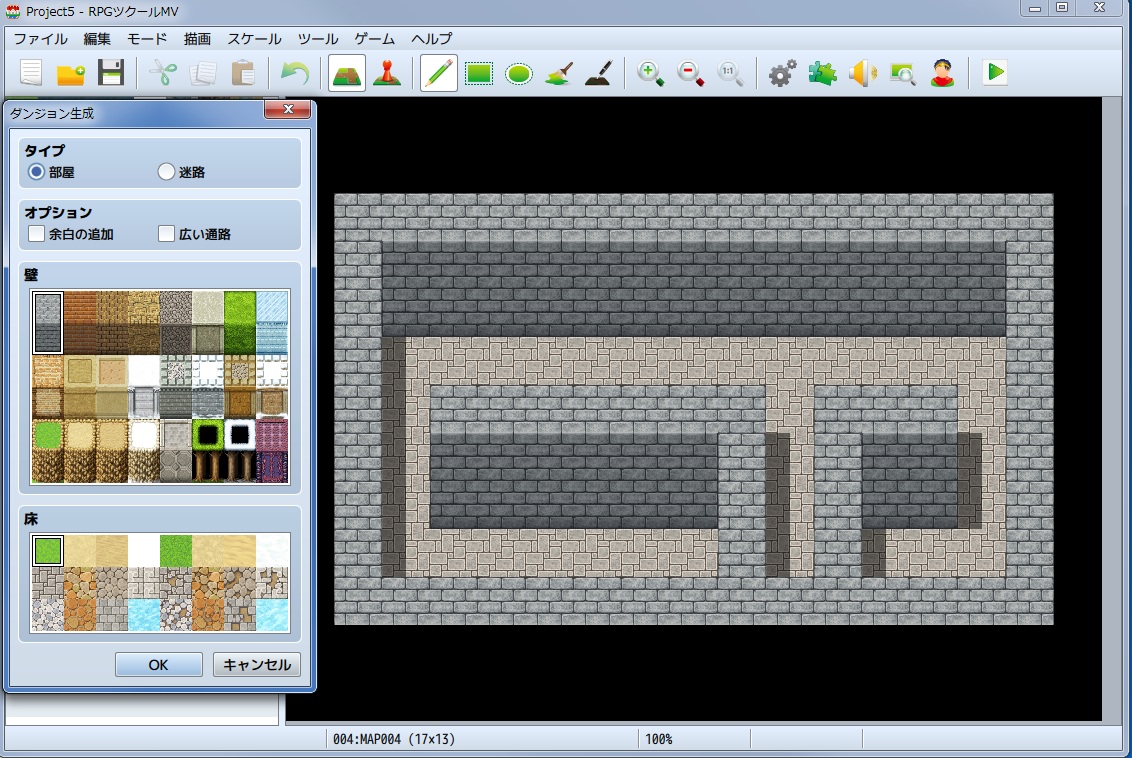
Task: Pick the black hole green-framed wall tile
Action: pos(208,450)
